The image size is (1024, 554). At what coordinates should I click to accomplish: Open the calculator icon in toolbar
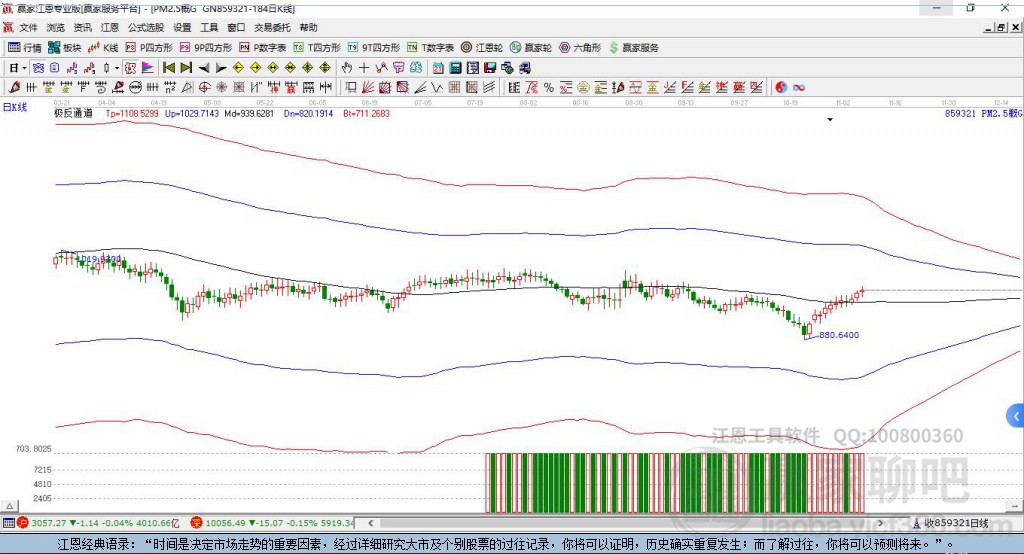click(x=455, y=68)
